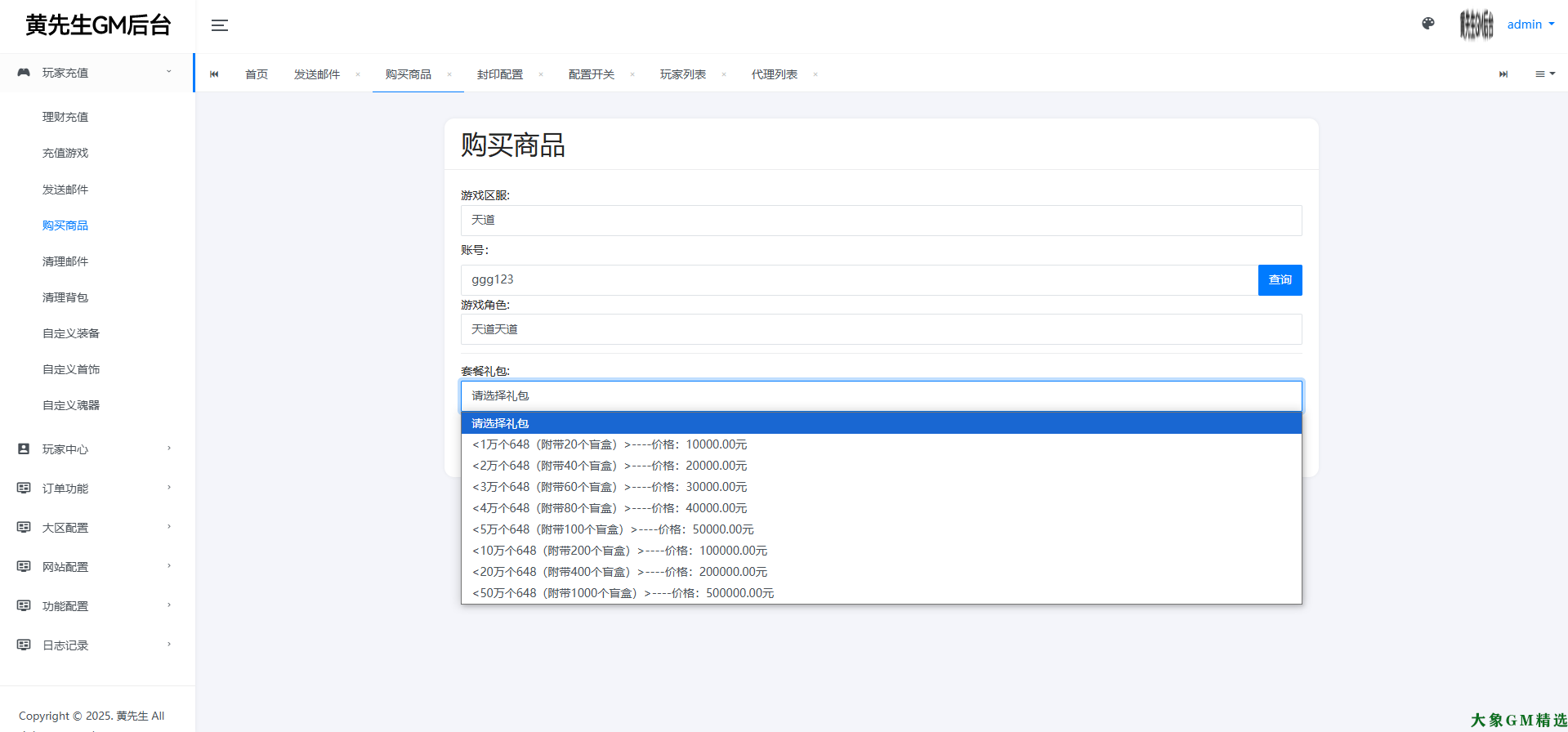
Task: Click the 套餐礼包 select box
Action: 881,396
